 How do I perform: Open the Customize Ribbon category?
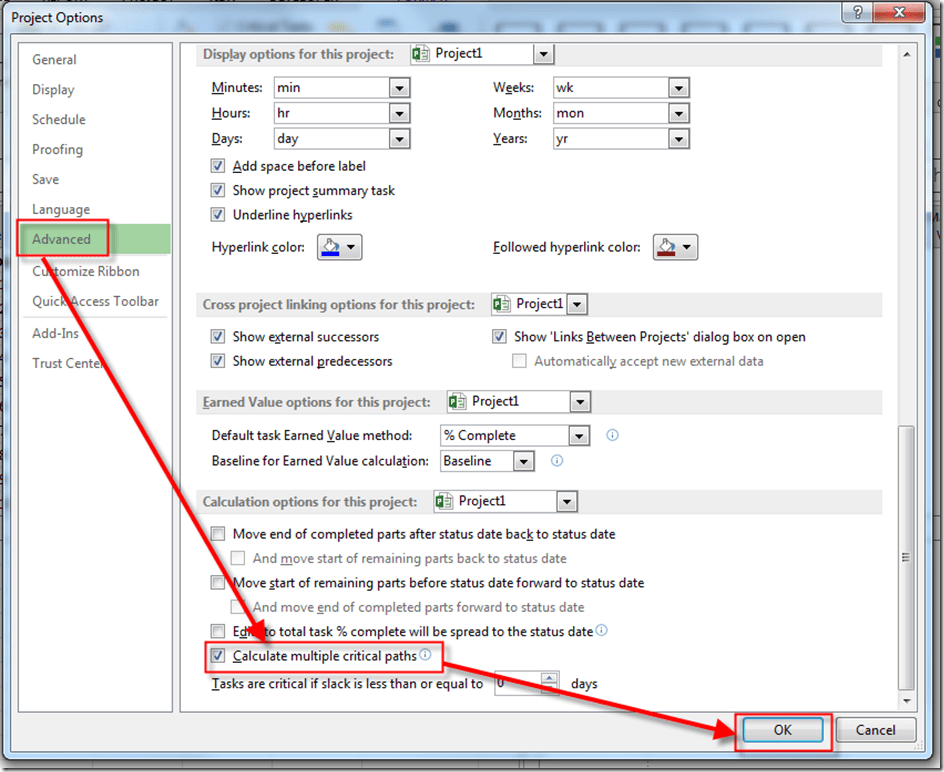click(x=86, y=271)
